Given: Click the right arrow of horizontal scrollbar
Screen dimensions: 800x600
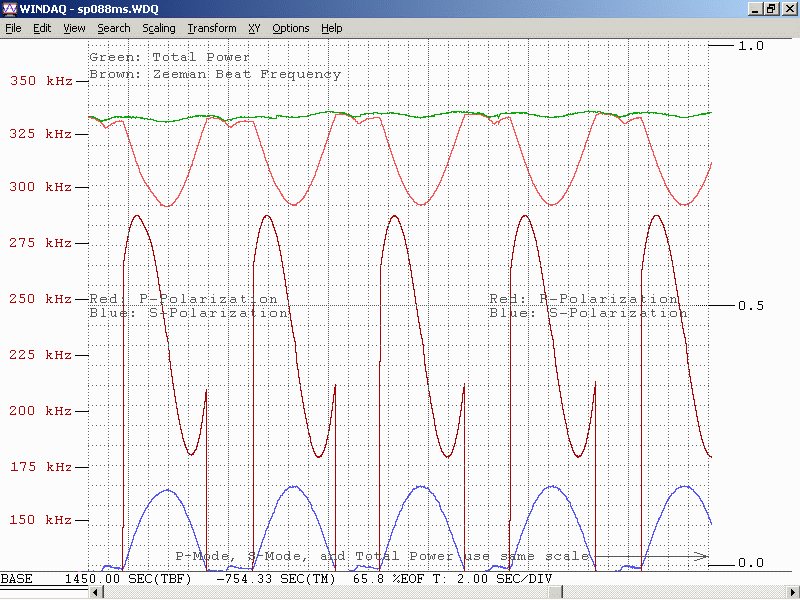Looking at the screenshot, I should click(791, 593).
